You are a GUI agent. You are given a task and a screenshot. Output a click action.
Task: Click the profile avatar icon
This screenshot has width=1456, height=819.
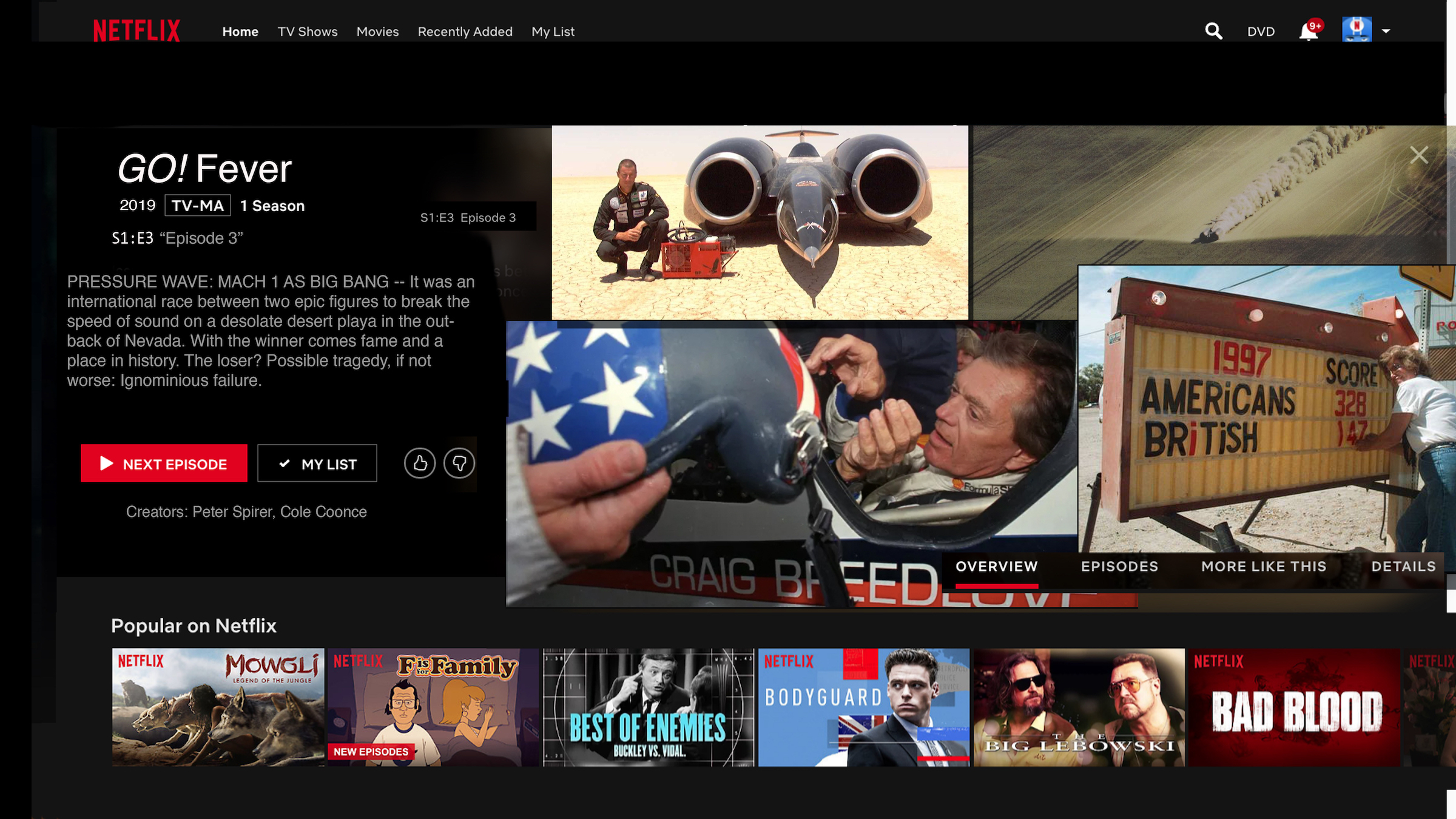coord(1357,30)
